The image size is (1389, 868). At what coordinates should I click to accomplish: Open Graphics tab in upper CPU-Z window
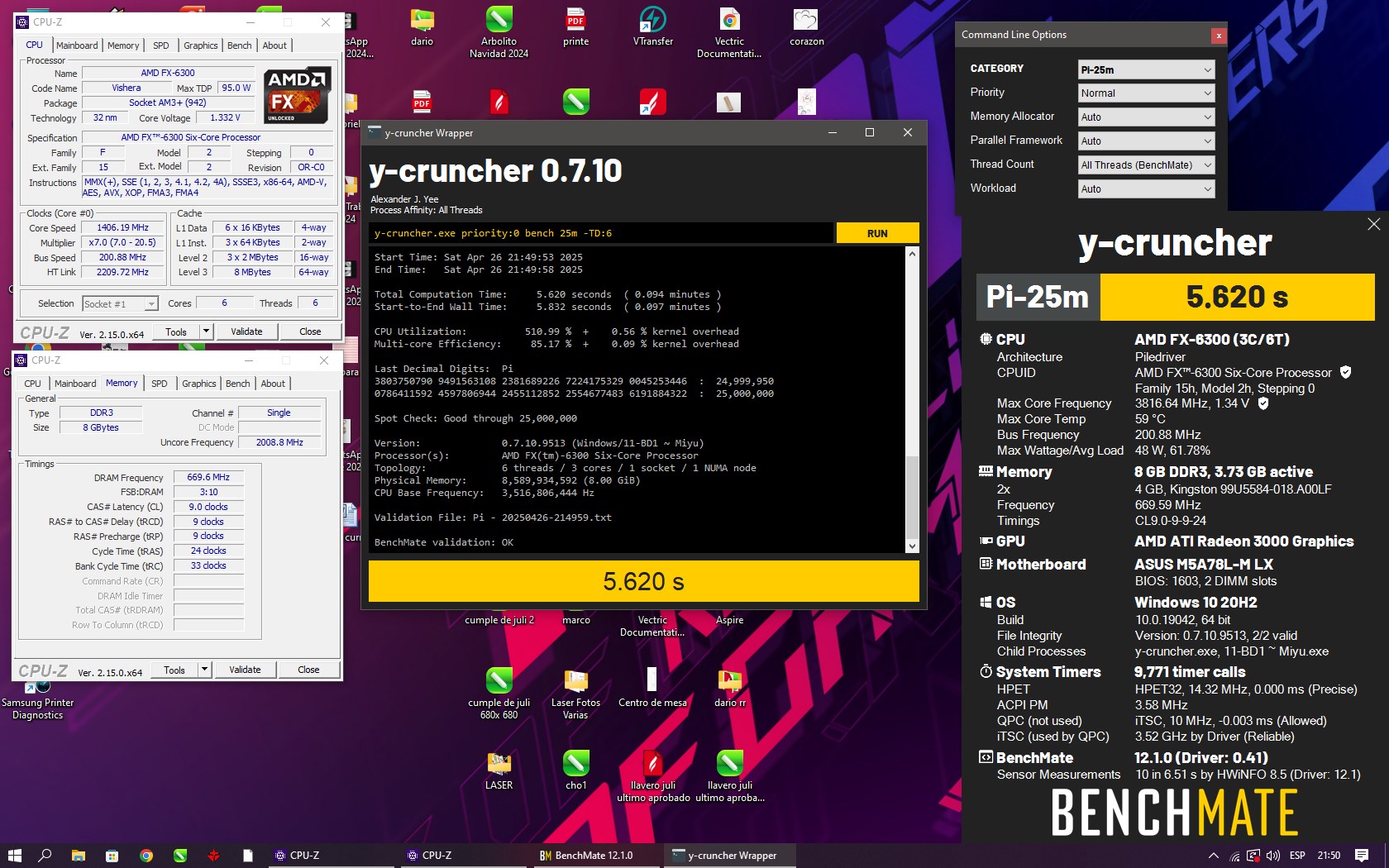click(x=201, y=45)
